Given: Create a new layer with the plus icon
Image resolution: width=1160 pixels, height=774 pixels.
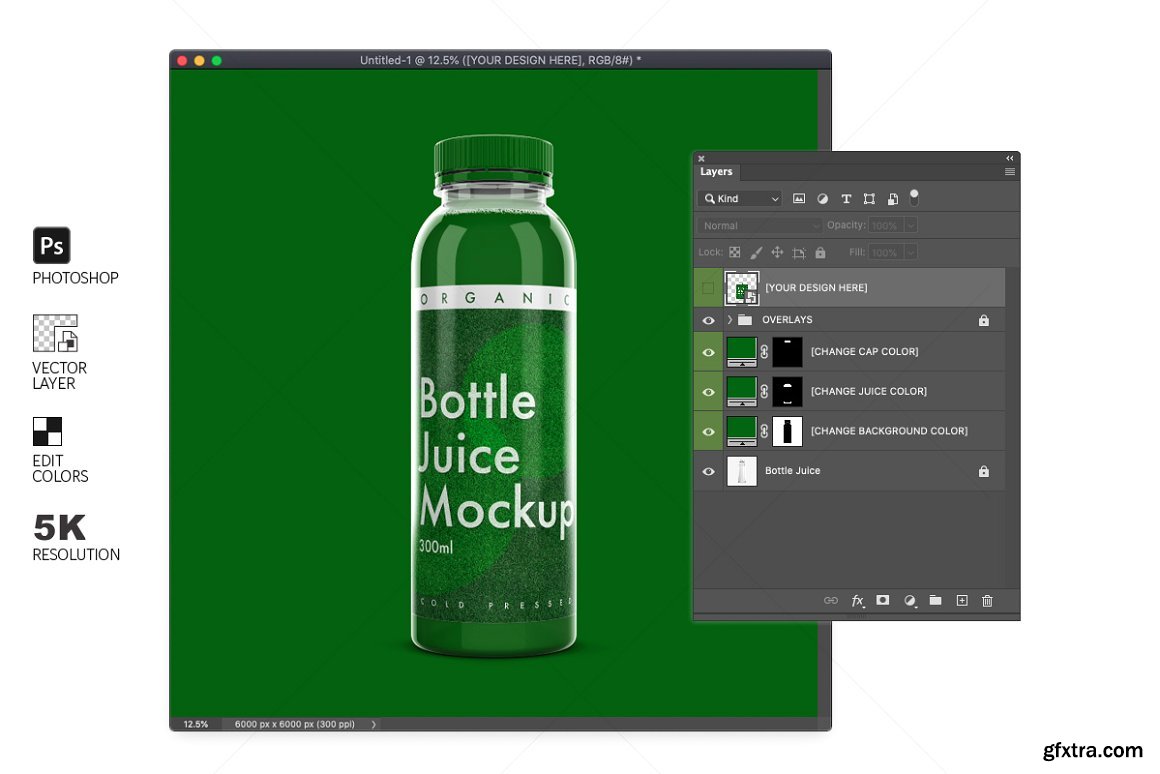Looking at the screenshot, I should 962,601.
